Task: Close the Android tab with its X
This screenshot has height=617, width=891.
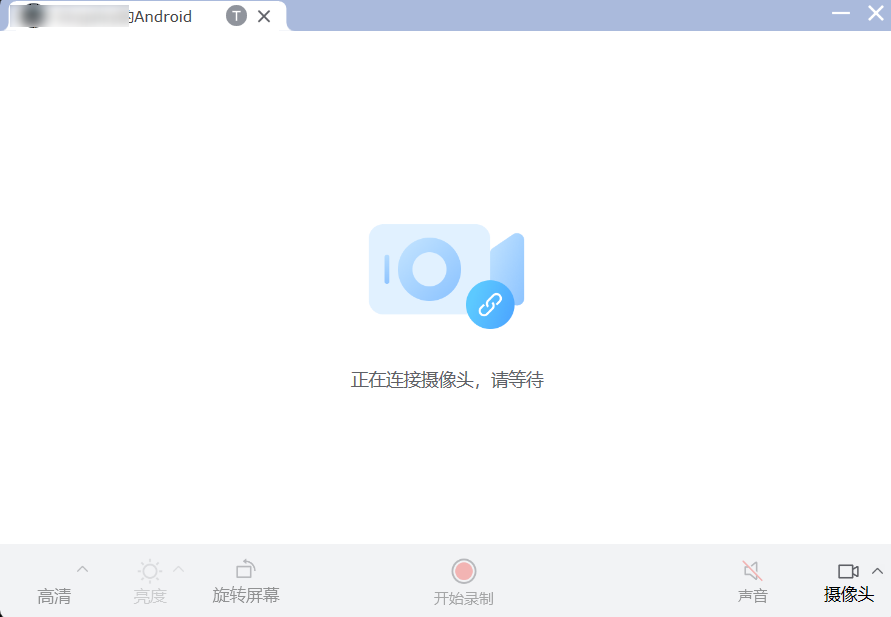Action: (264, 16)
